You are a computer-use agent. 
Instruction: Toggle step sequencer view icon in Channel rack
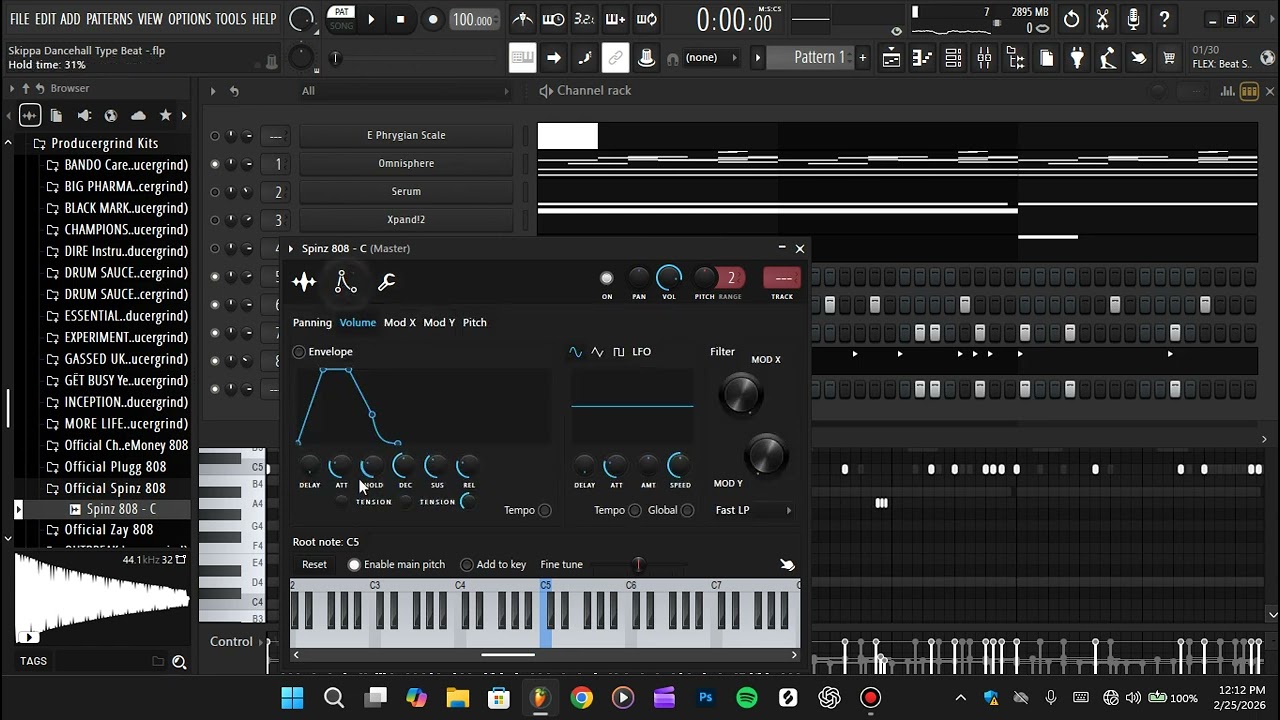coord(1249,91)
